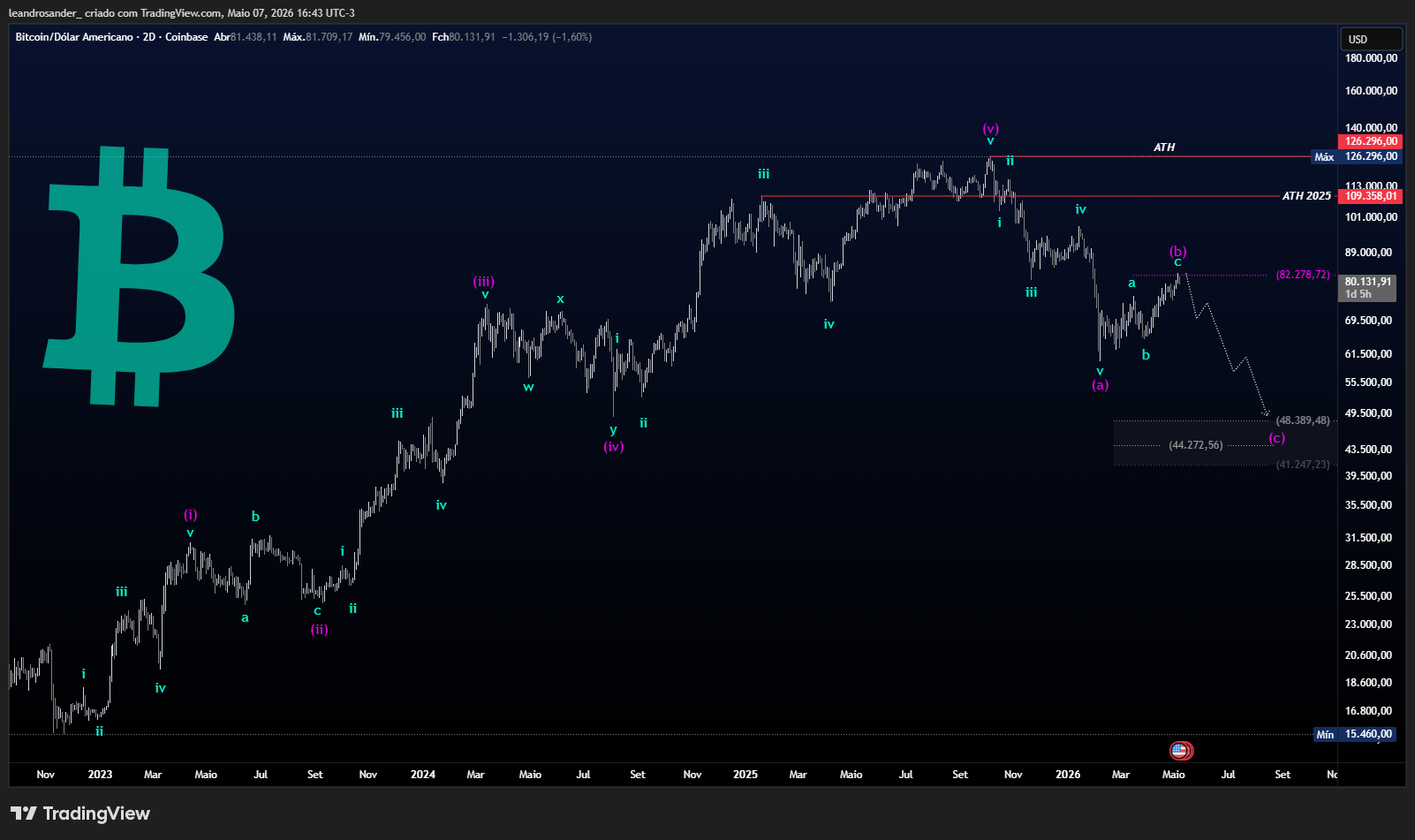Click the 31.500,00 price axis label
Image resolution: width=1415 pixels, height=840 pixels.
[1368, 538]
